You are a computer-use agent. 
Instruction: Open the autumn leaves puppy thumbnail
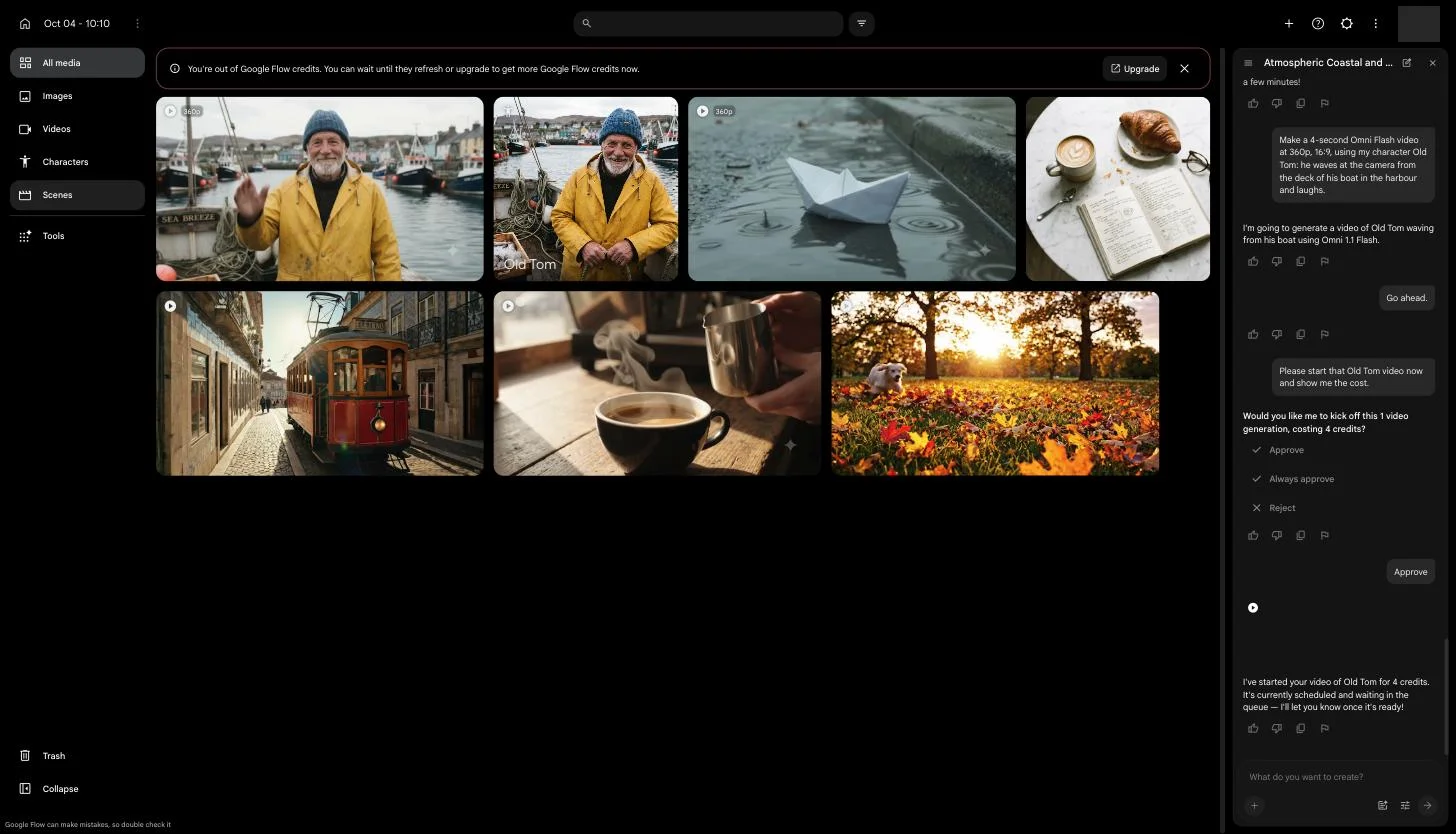[x=995, y=383]
